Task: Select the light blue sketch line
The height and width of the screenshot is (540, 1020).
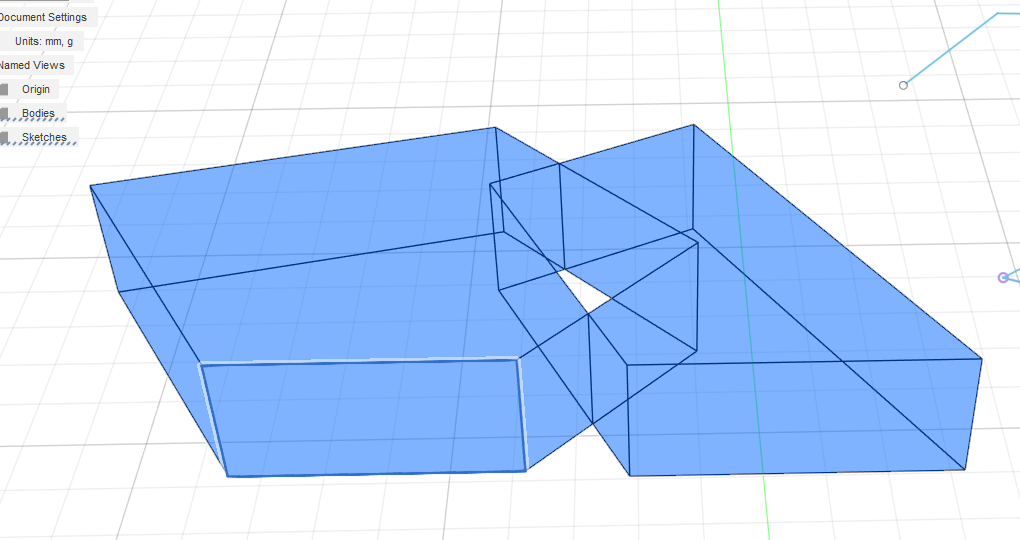Action: click(950, 50)
